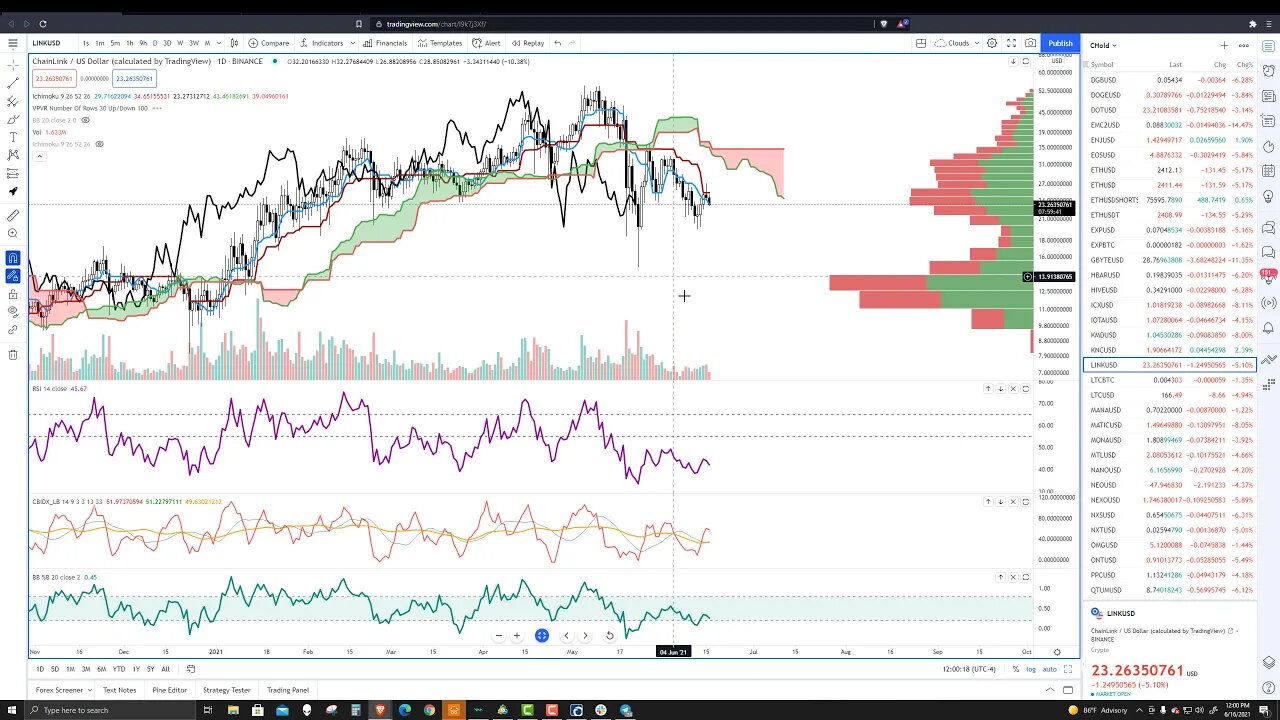Select the pitchfork drawing tool
Viewport: 1280px width, 720px height.
click(x=12, y=101)
